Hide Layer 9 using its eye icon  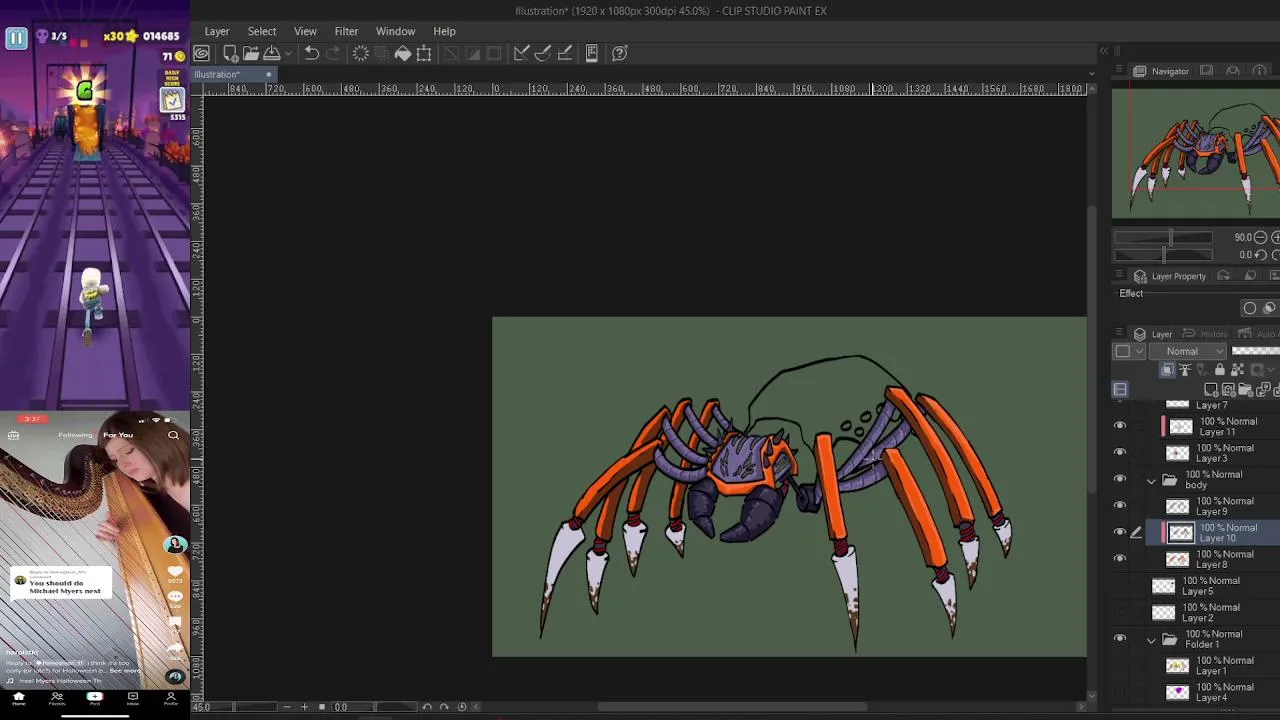1120,505
